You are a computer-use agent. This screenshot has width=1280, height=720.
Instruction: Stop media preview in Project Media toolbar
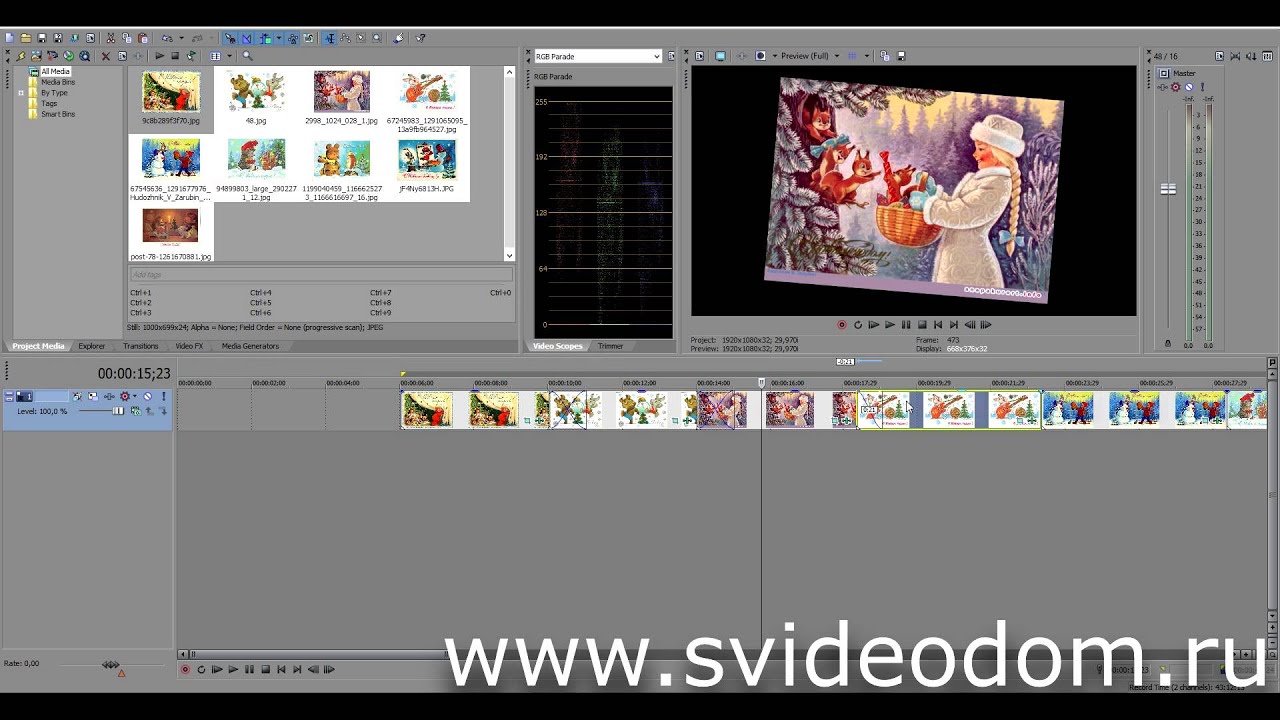pyautogui.click(x=175, y=56)
